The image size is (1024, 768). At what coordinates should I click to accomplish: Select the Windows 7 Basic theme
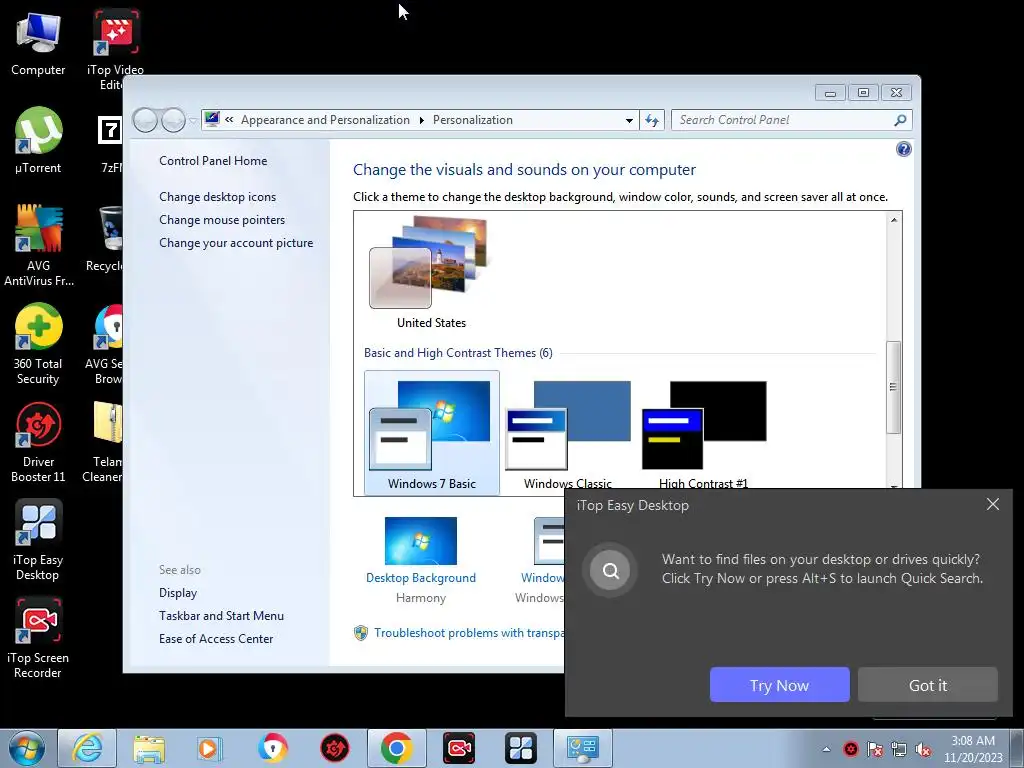(x=432, y=433)
